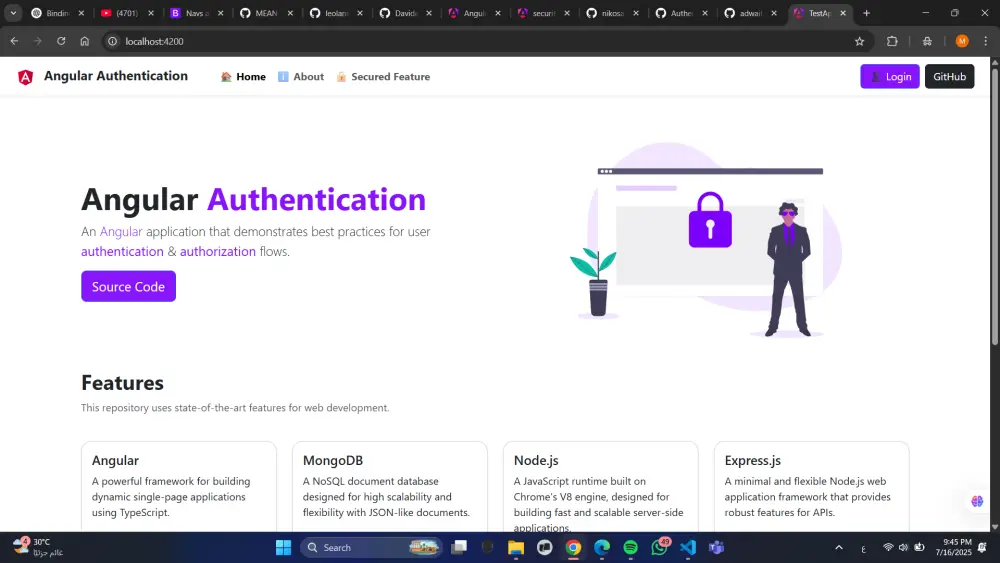
Task: Click the Angular logo in the navbar
Action: [x=26, y=77]
